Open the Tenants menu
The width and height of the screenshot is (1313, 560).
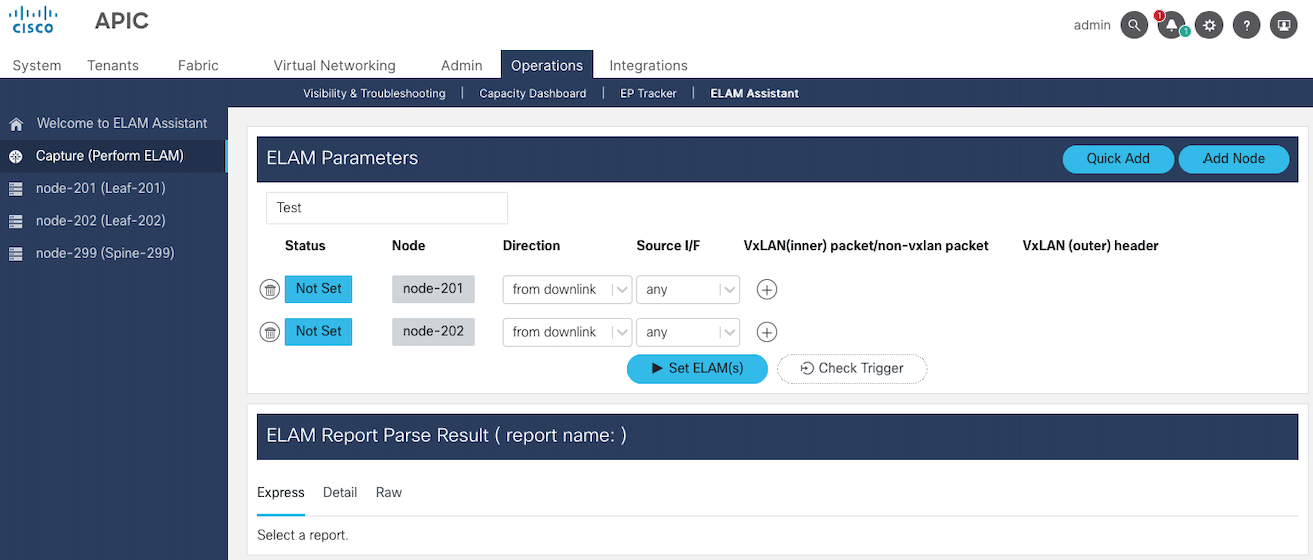pyautogui.click(x=113, y=65)
